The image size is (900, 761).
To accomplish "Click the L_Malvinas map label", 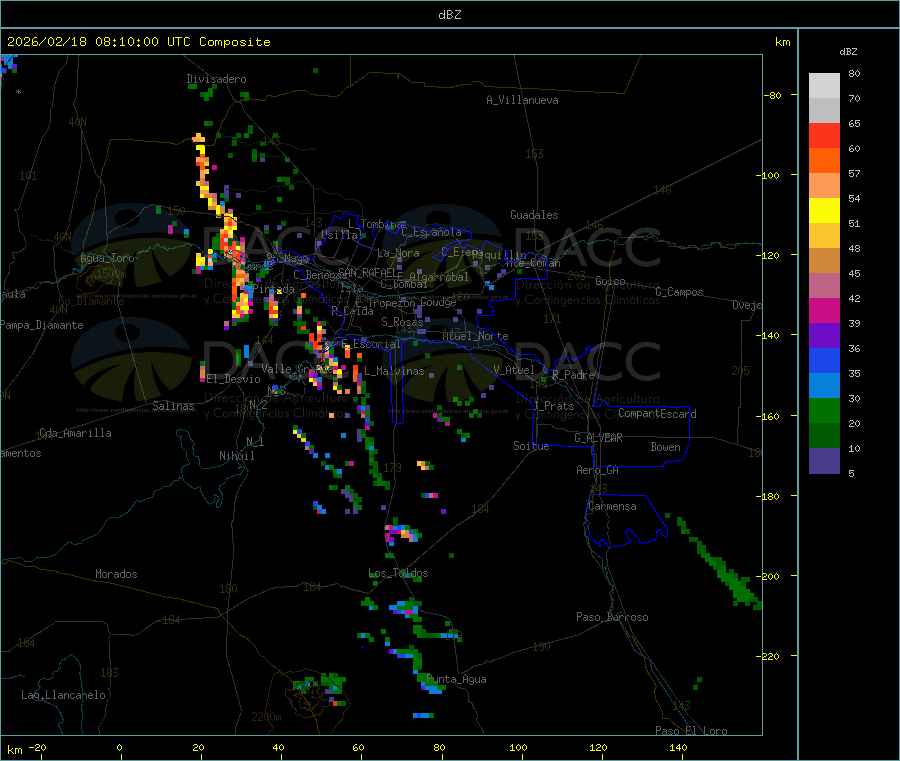I will coord(394,371).
